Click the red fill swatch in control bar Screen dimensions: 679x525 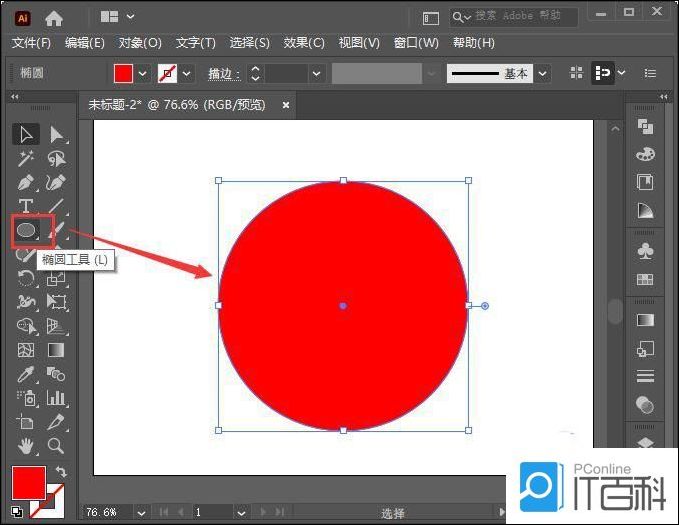click(123, 73)
